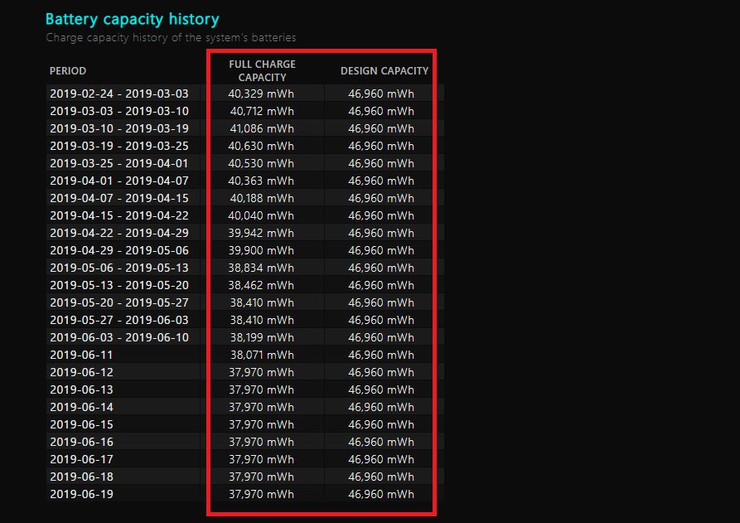Click period 2019-02-24 - 2019-03-03
Image resolution: width=740 pixels, height=523 pixels.
click(118, 94)
